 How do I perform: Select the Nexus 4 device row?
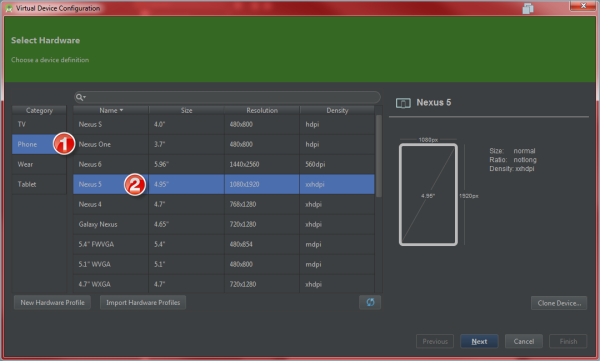(224, 204)
